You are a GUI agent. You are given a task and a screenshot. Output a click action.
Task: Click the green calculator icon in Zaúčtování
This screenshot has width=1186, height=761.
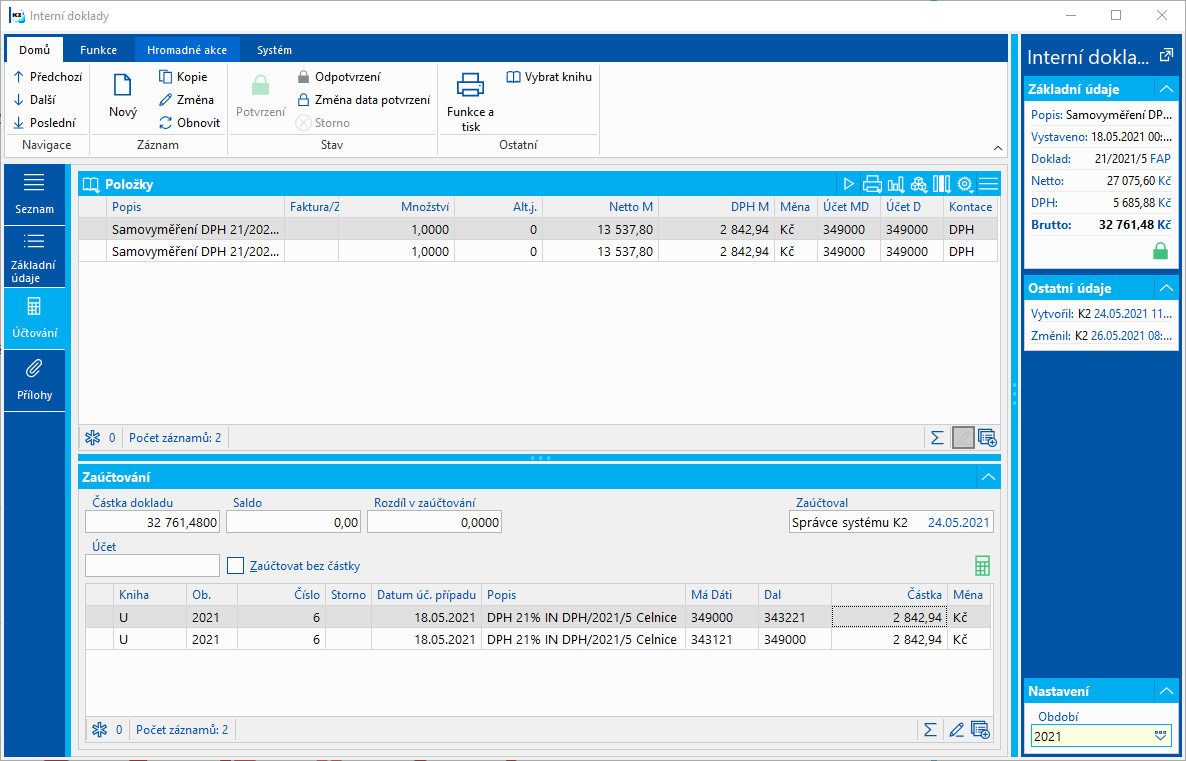tap(982, 565)
